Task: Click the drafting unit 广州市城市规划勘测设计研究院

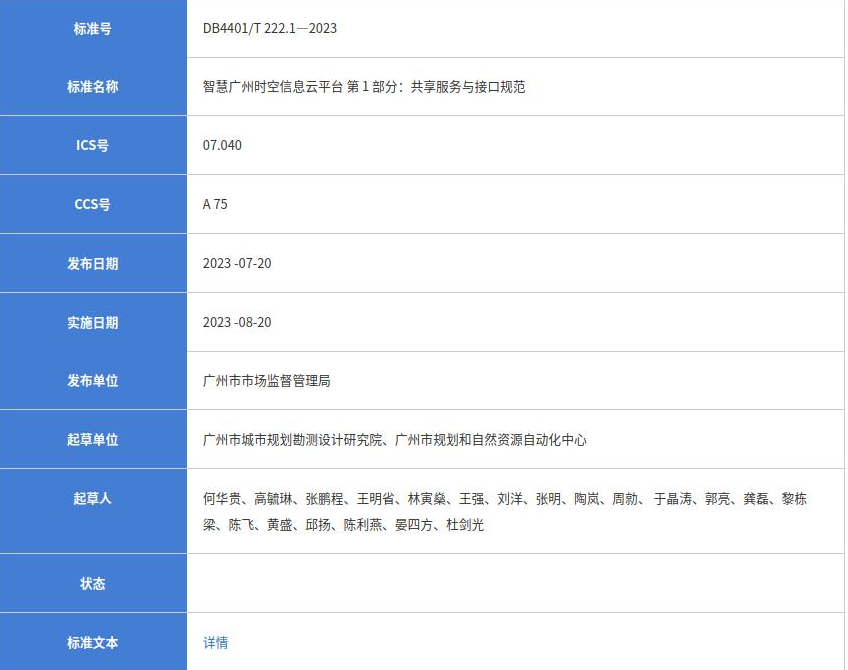Action: tap(293, 440)
